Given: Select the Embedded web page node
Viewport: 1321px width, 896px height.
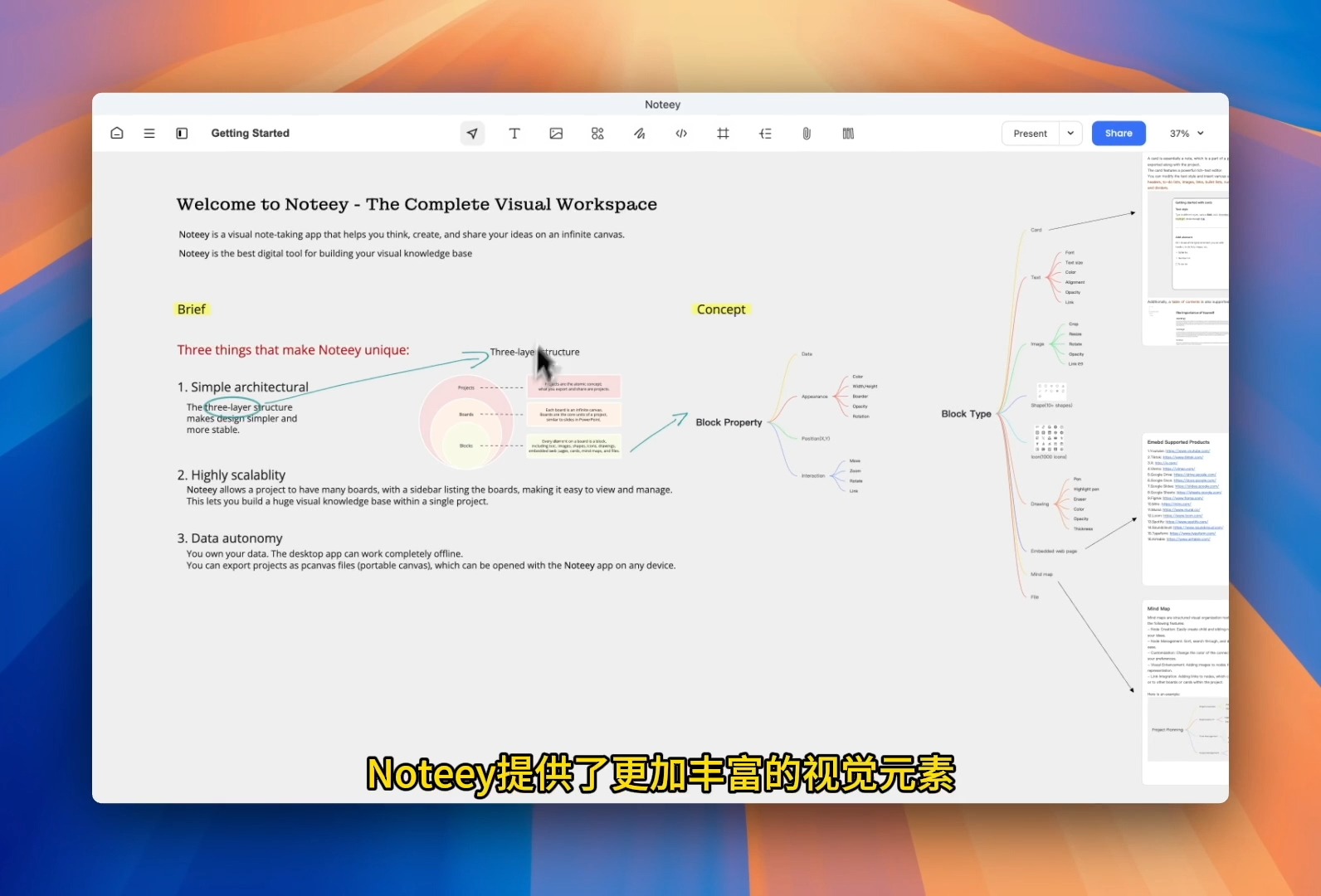Looking at the screenshot, I should (1054, 551).
